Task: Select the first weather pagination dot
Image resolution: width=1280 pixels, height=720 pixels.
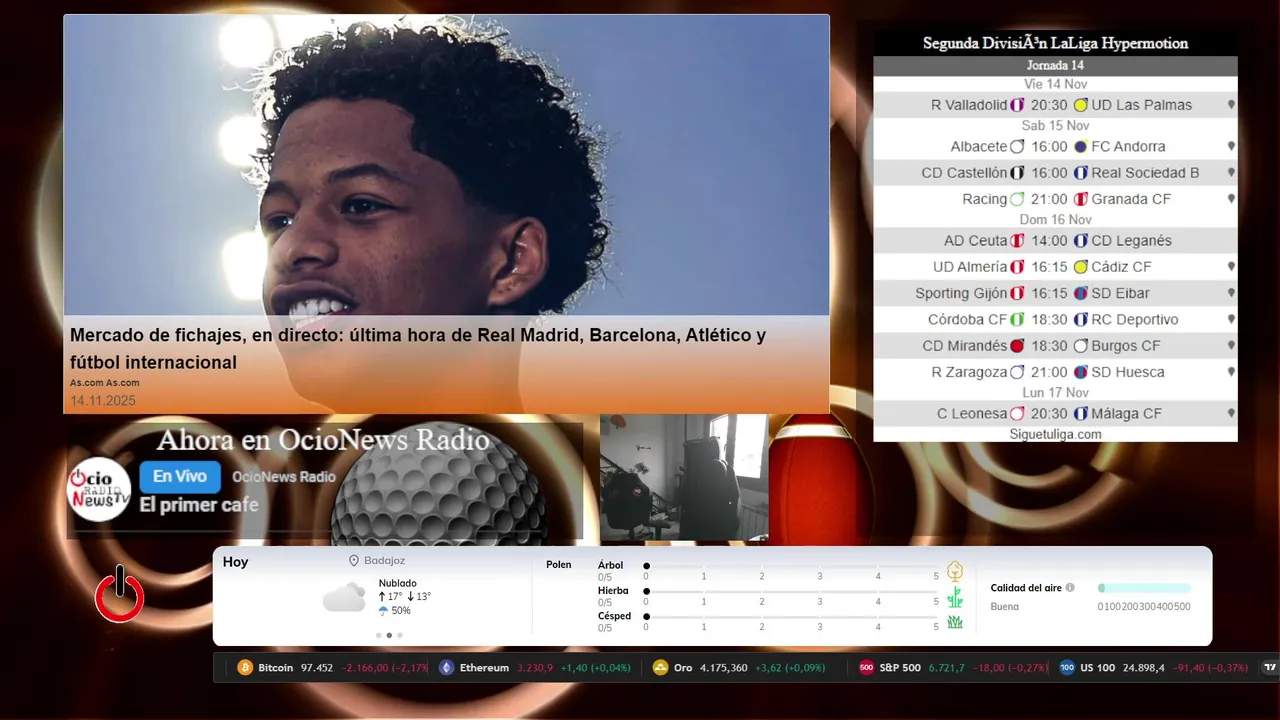Action: [378, 635]
